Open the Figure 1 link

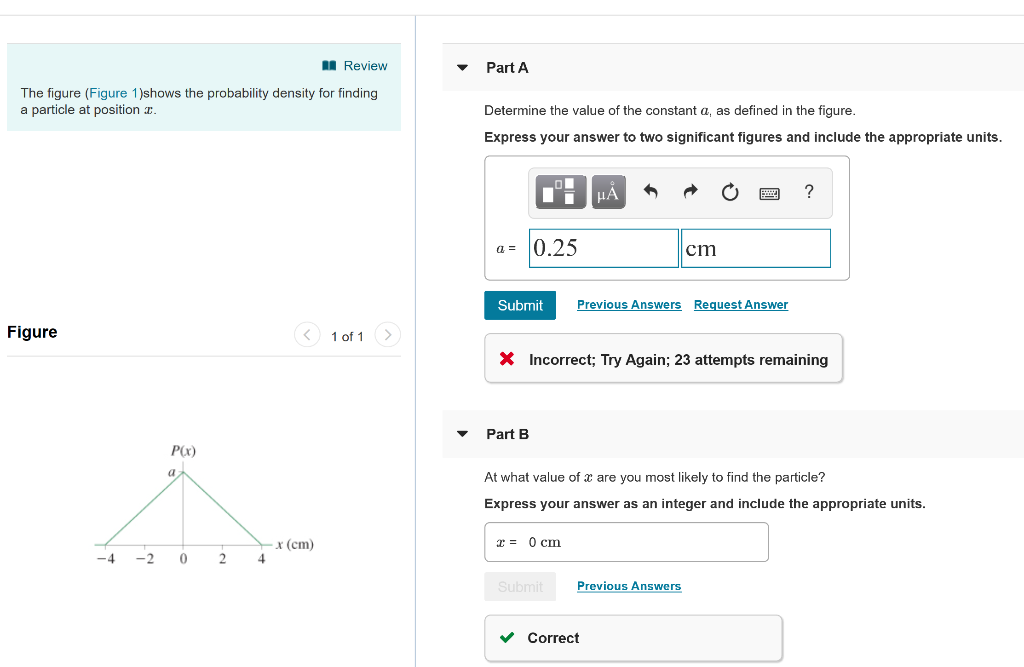(114, 93)
